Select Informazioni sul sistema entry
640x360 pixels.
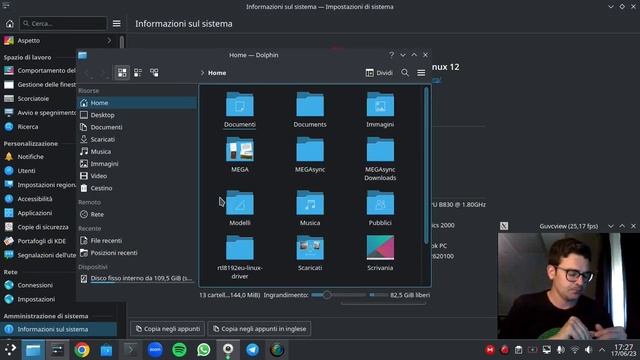click(x=58, y=329)
